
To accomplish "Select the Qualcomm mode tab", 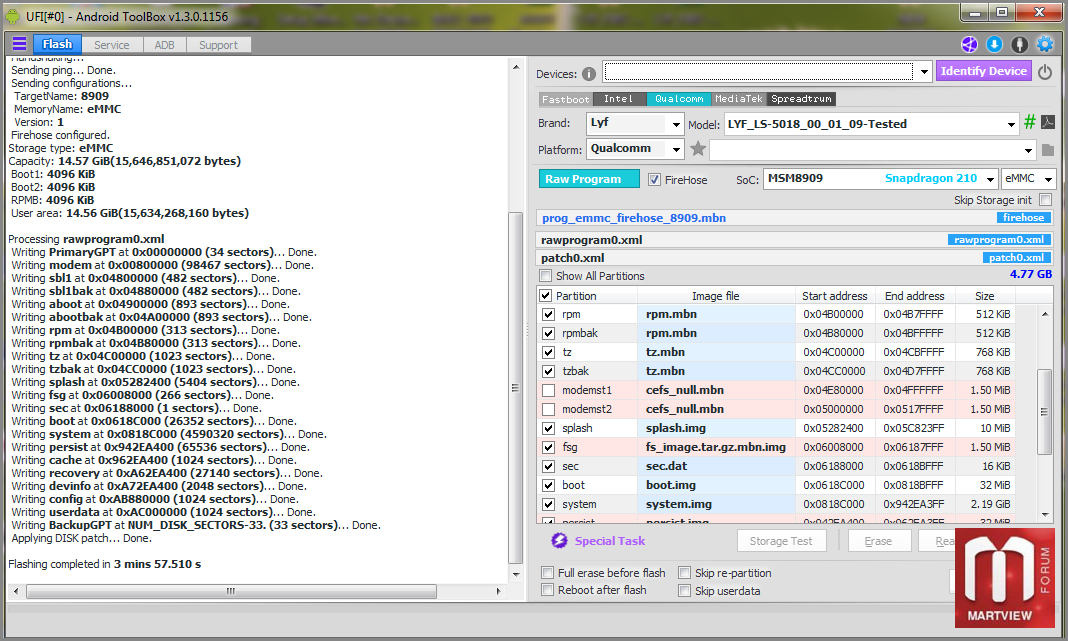I will coord(679,99).
